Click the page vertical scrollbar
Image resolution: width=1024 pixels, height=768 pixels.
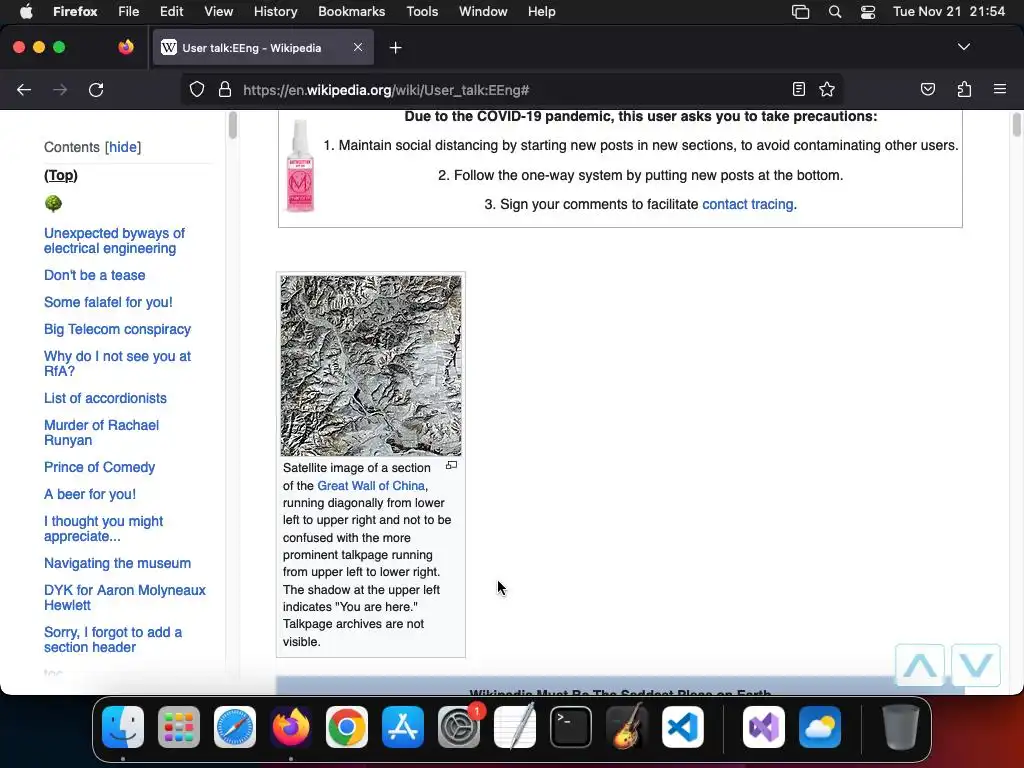point(1016,125)
